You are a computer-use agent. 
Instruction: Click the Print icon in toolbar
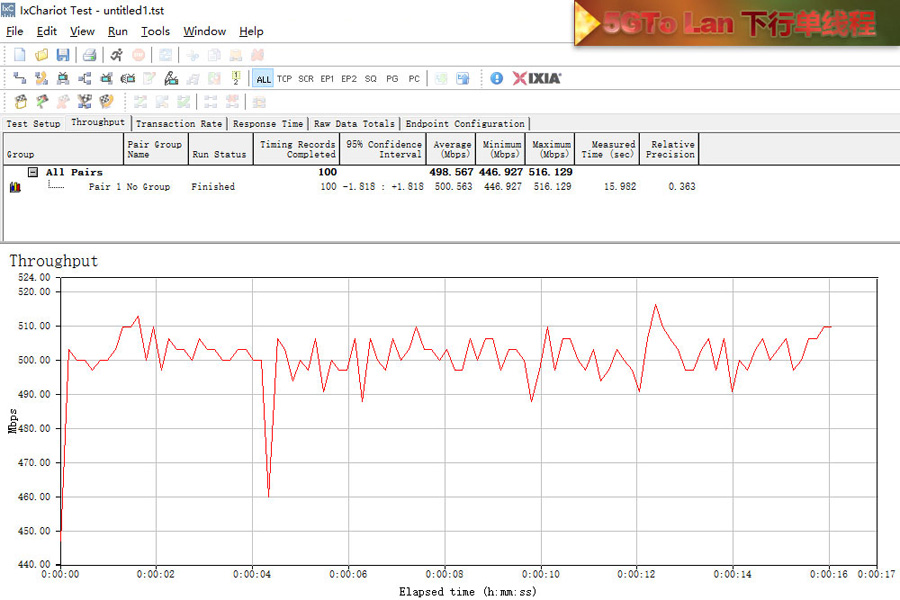[89, 55]
